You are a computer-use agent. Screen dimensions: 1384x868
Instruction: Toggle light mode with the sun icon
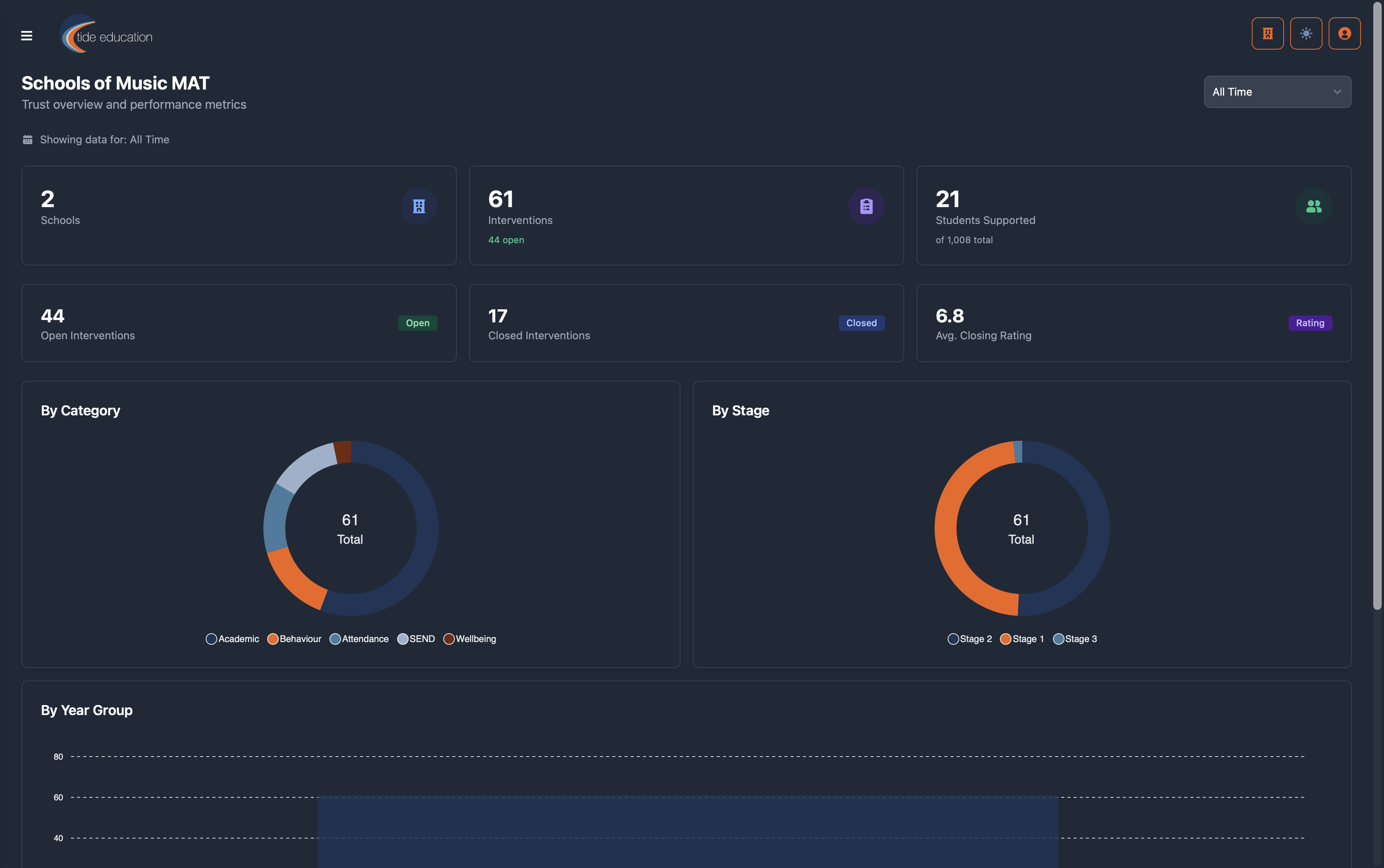[x=1305, y=33]
